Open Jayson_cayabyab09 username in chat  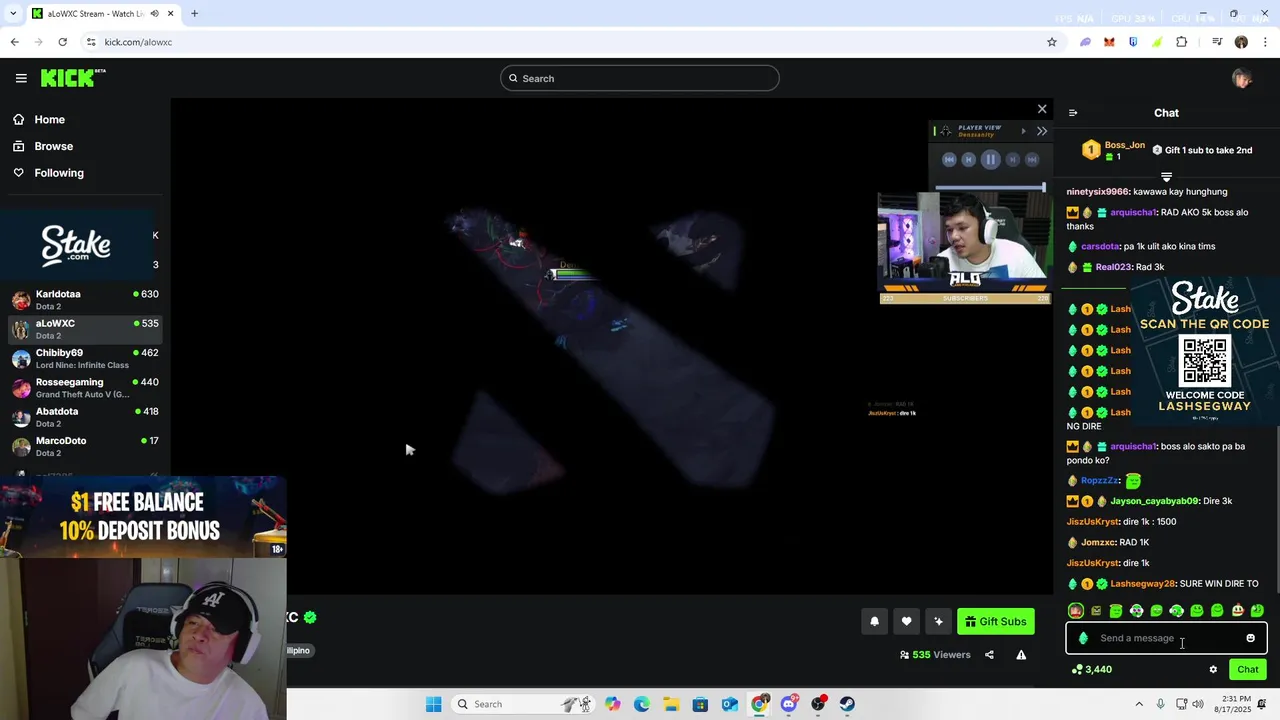[x=1154, y=501]
